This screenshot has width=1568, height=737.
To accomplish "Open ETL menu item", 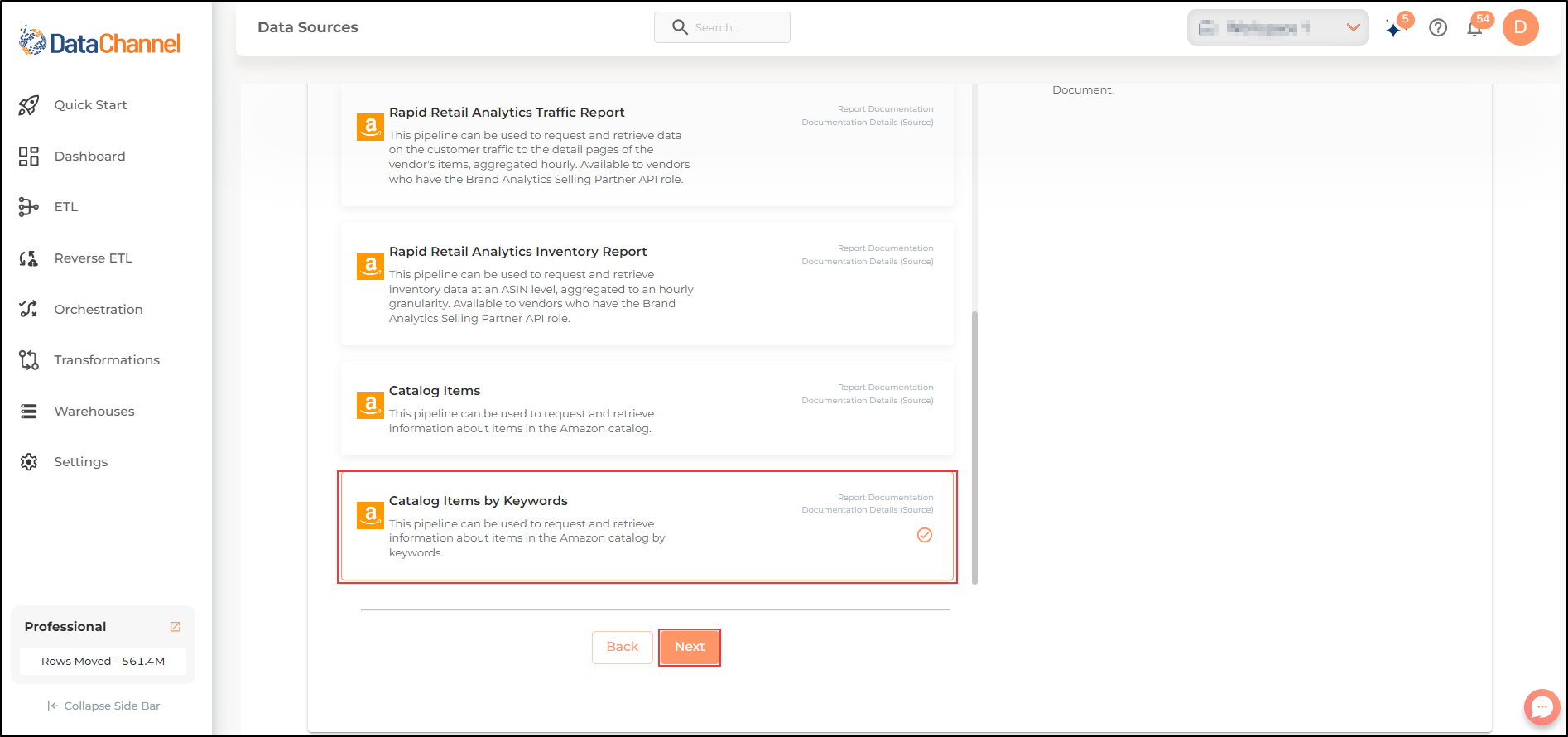I will 66,207.
